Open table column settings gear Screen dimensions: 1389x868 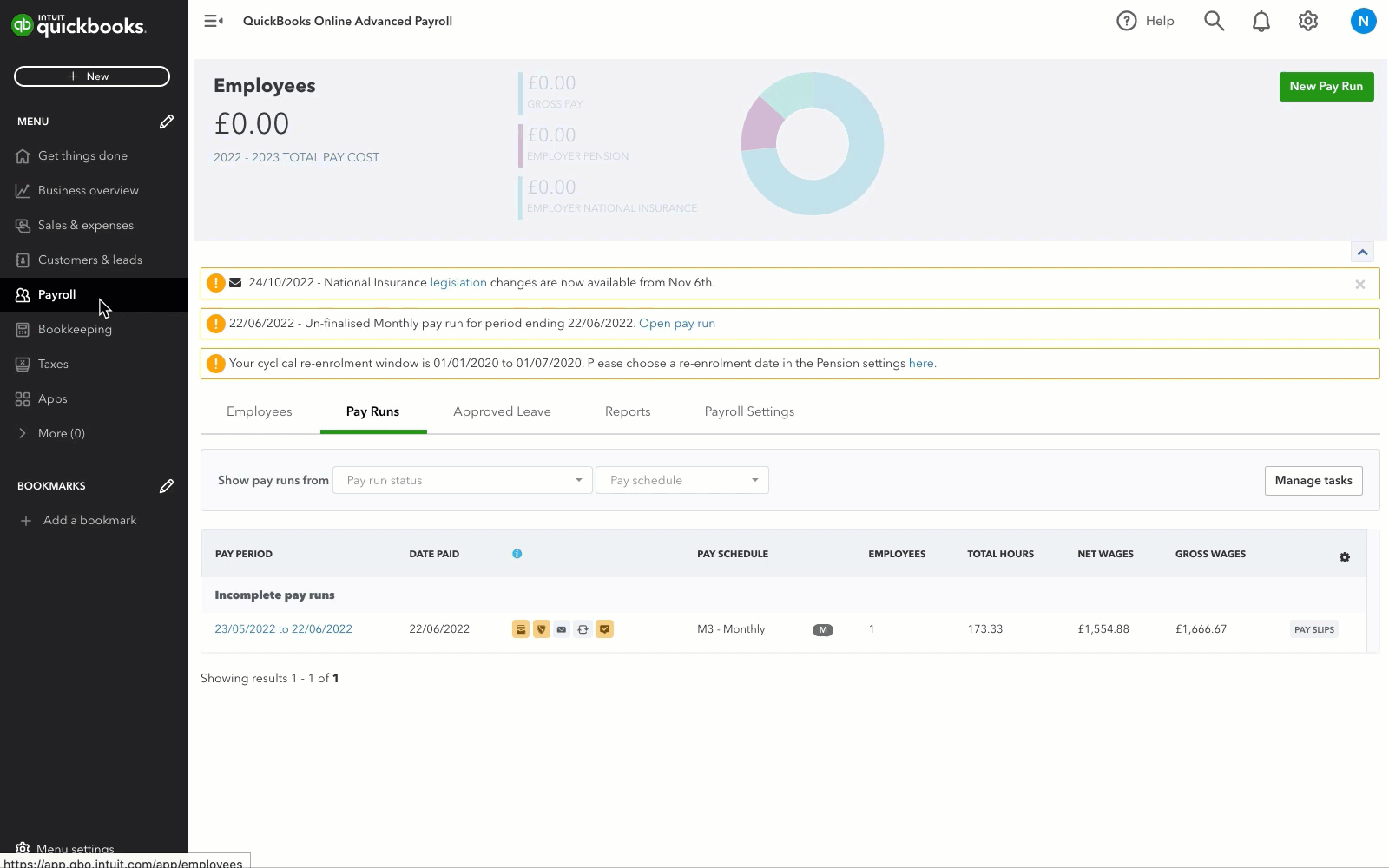coord(1344,557)
